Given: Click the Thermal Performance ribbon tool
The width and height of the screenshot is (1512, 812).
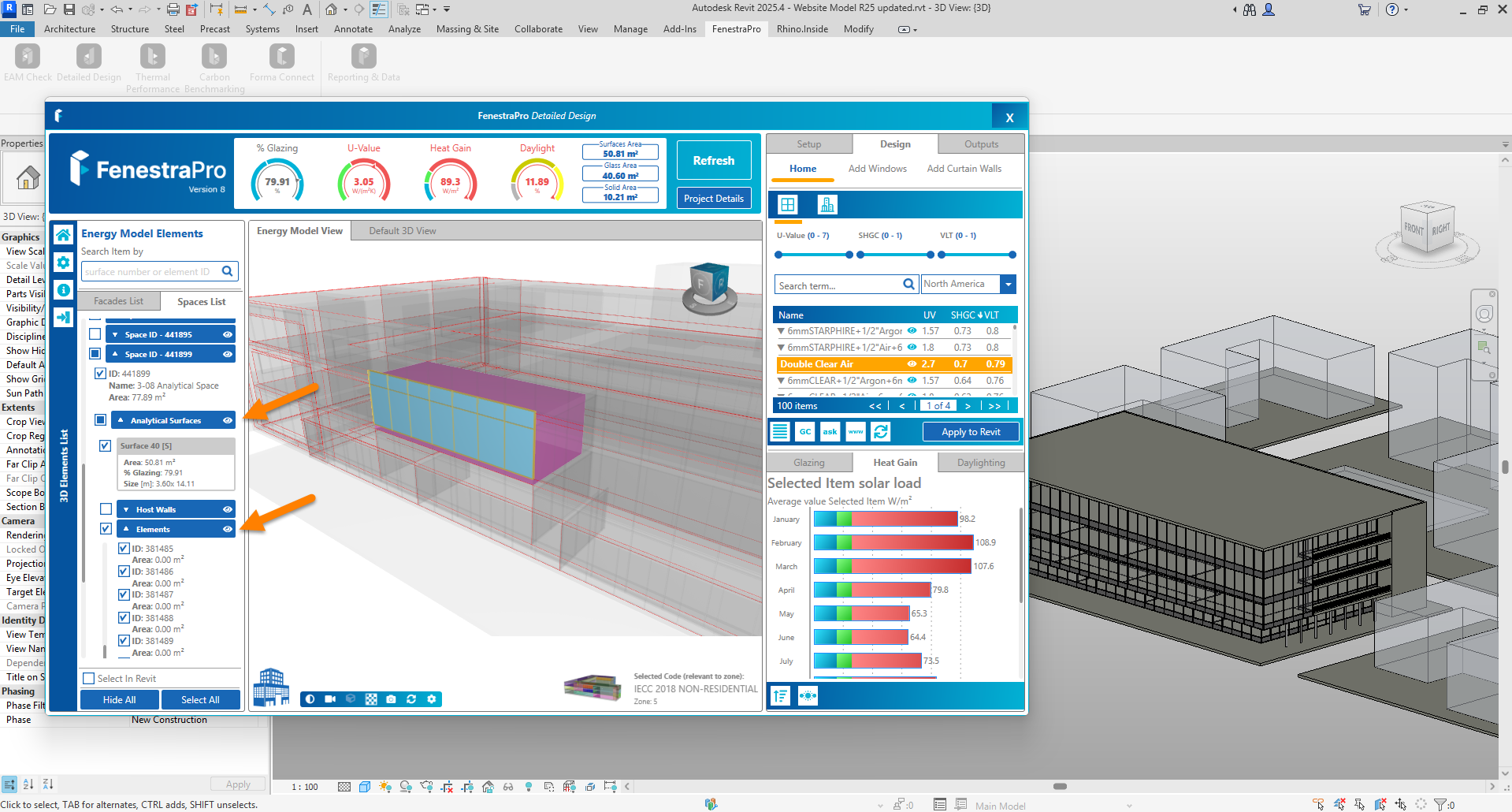Looking at the screenshot, I should pos(153,69).
